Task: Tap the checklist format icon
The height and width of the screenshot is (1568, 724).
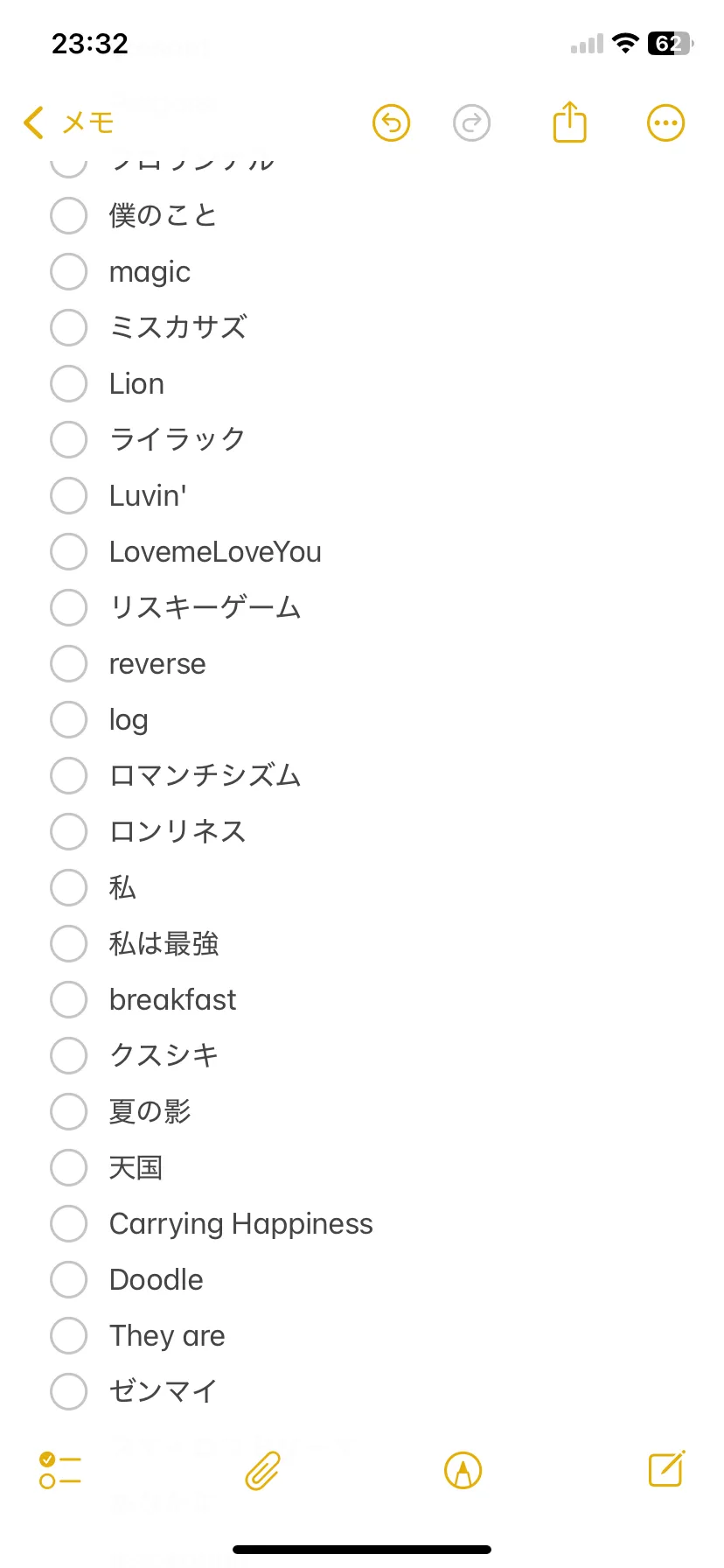Action: click(x=60, y=1470)
